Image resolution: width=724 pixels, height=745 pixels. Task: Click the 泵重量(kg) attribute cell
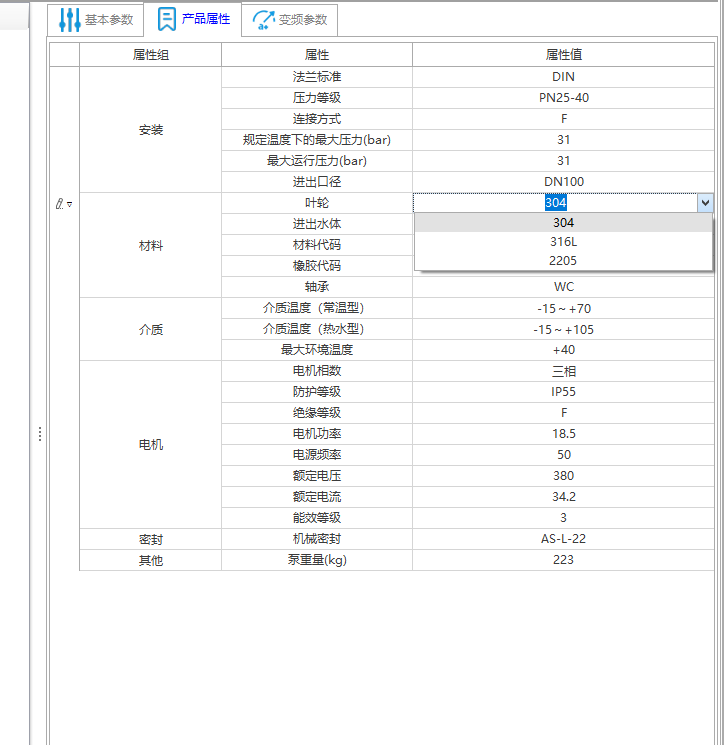(x=317, y=560)
